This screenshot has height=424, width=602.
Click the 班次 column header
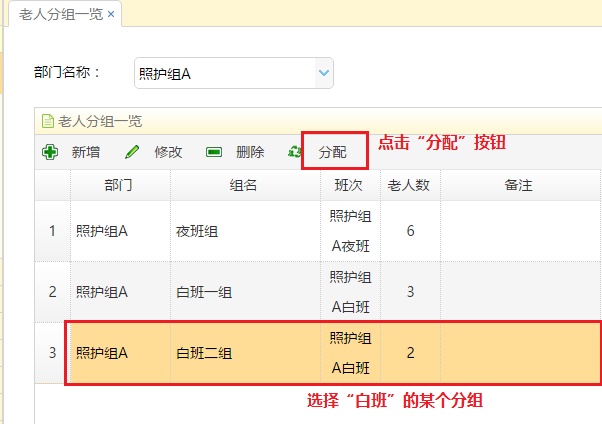(350, 185)
